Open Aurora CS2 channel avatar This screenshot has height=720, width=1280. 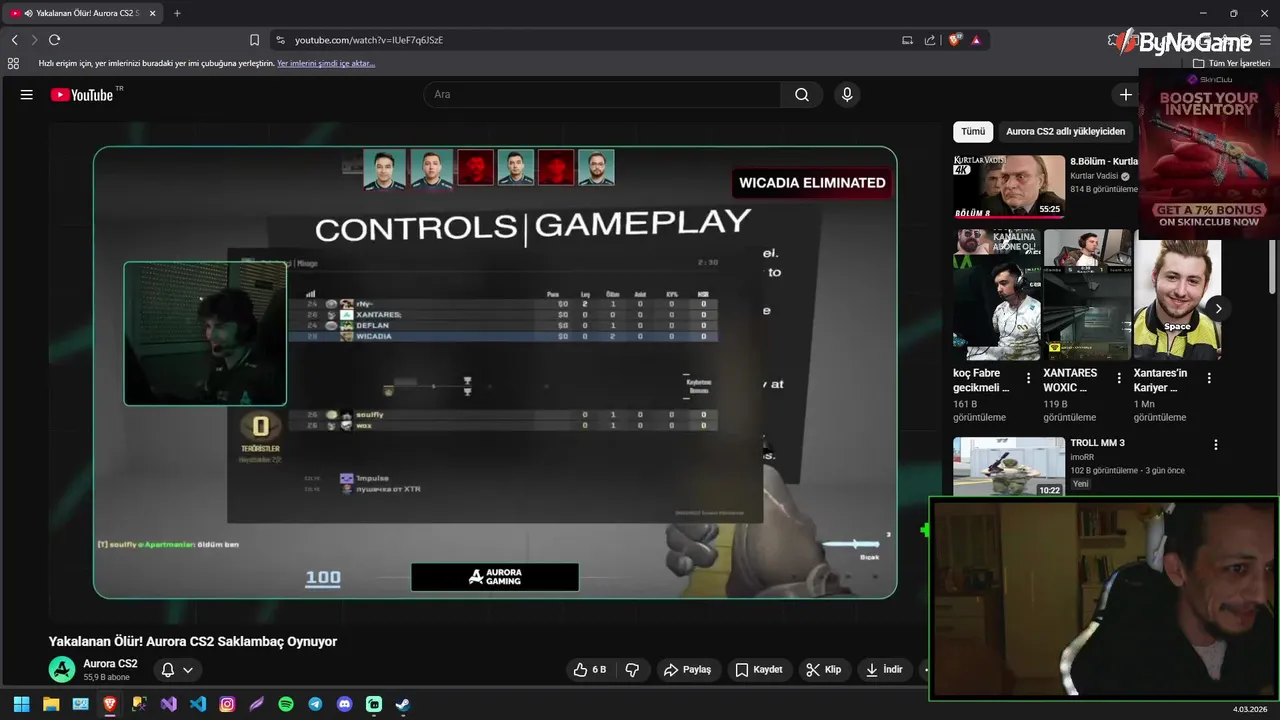pyautogui.click(x=62, y=670)
